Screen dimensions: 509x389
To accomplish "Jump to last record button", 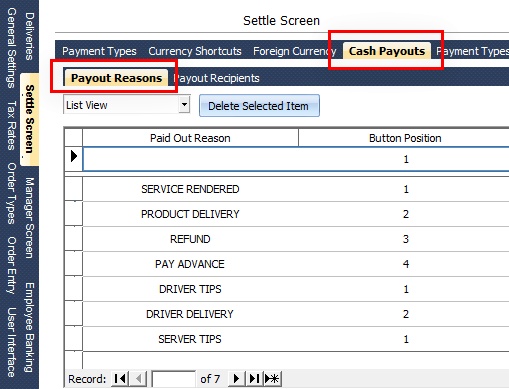I will [254, 379].
